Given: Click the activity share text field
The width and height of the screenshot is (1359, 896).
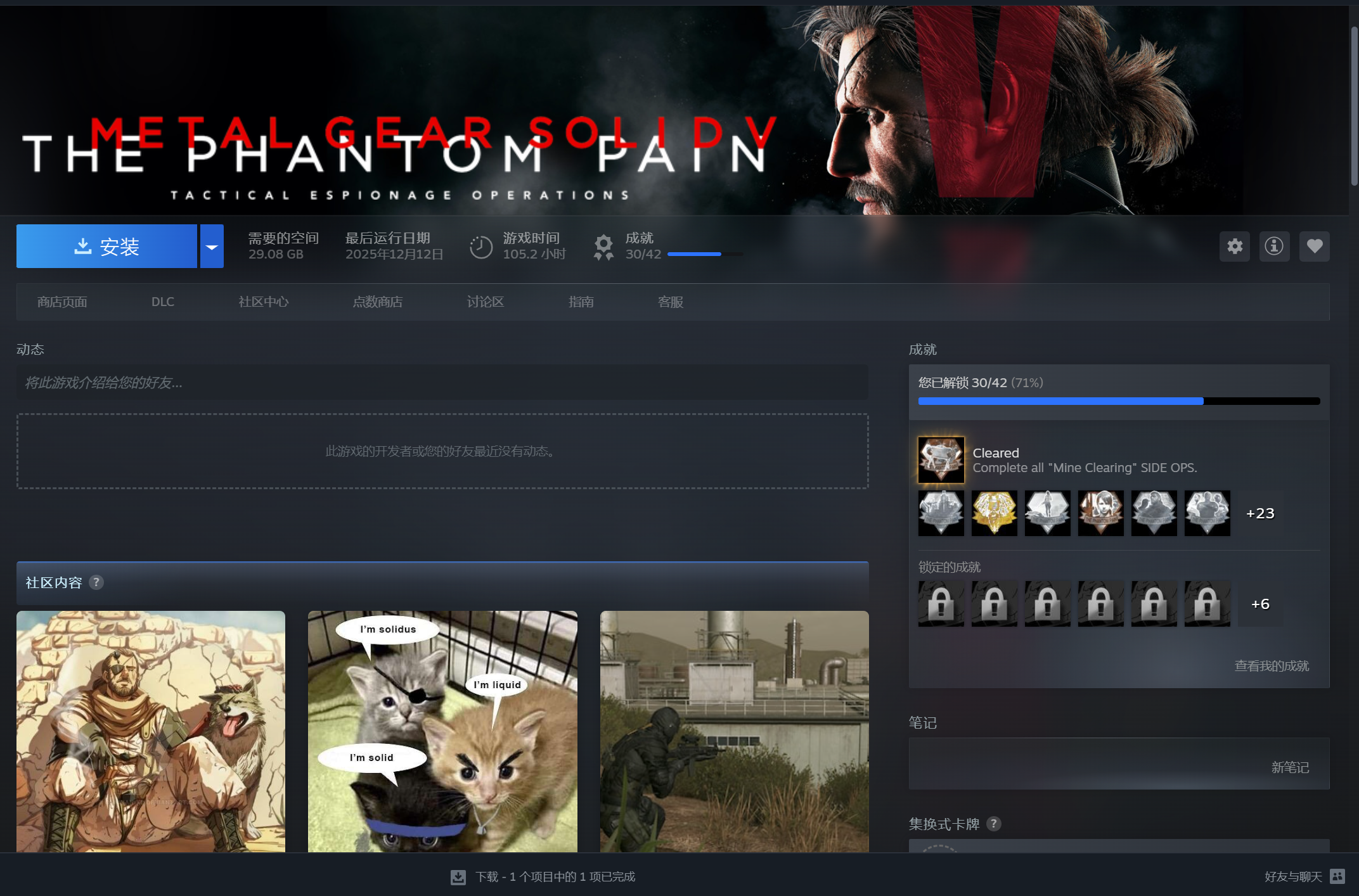Looking at the screenshot, I should pos(442,383).
